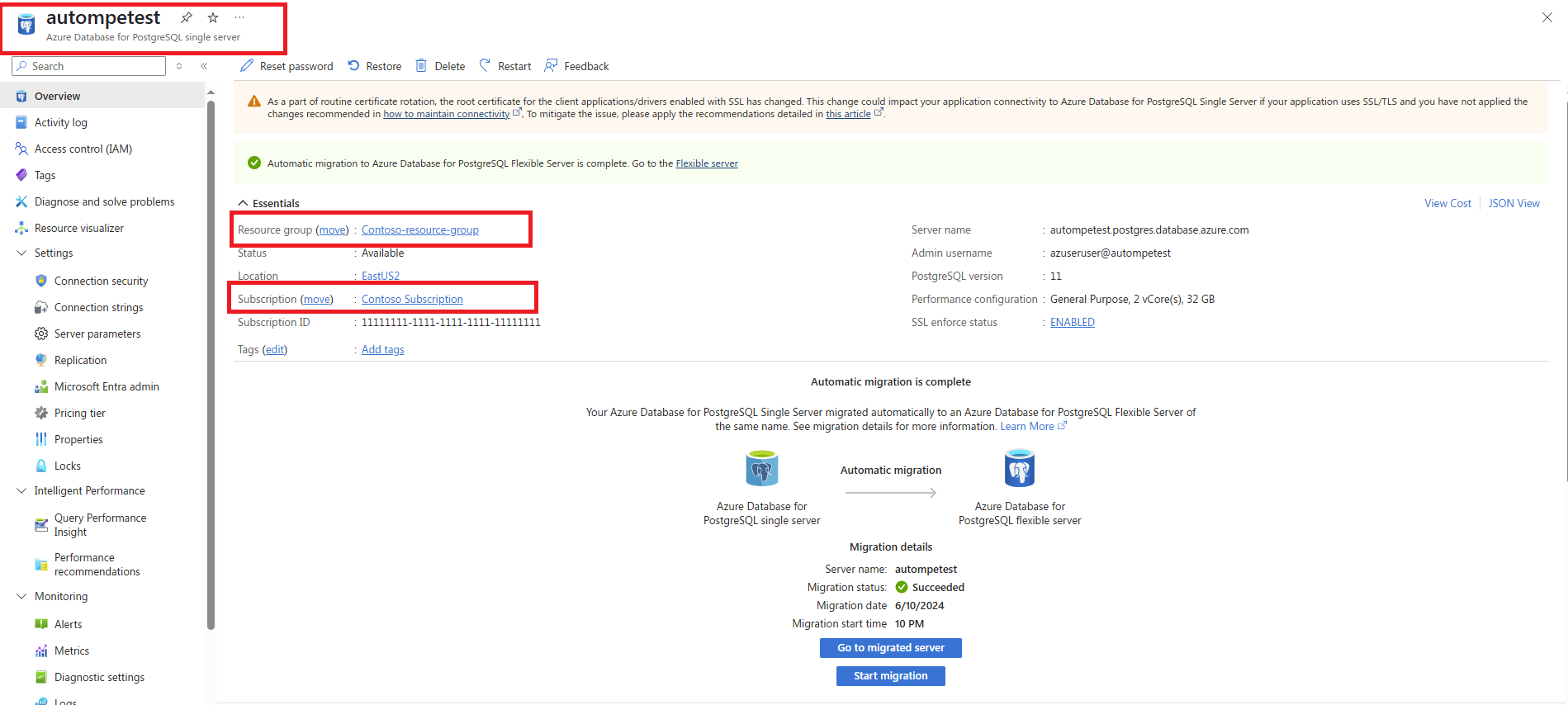Open Performance recommendations page
The width and height of the screenshot is (1568, 705).
[97, 565]
